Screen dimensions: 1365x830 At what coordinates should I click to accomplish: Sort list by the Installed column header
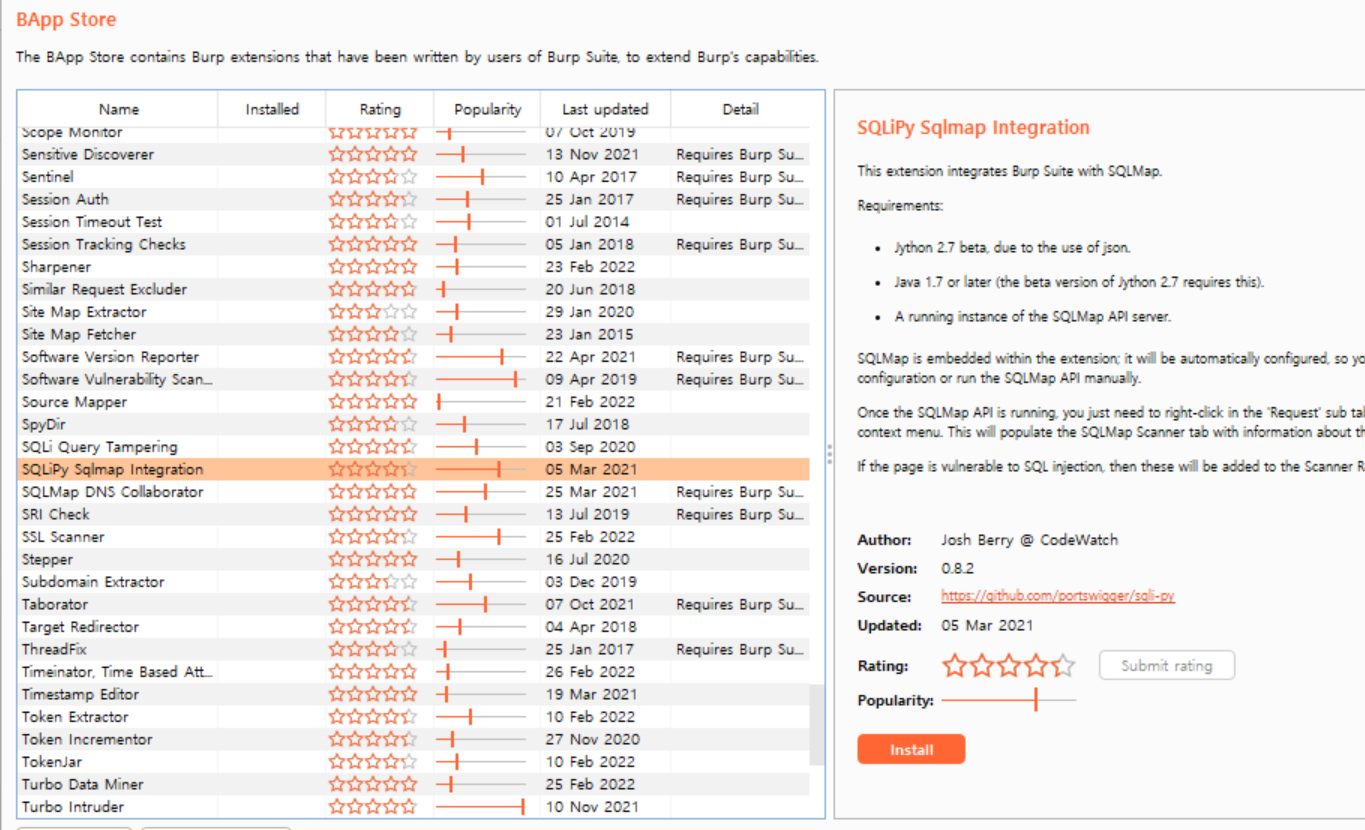(272, 109)
